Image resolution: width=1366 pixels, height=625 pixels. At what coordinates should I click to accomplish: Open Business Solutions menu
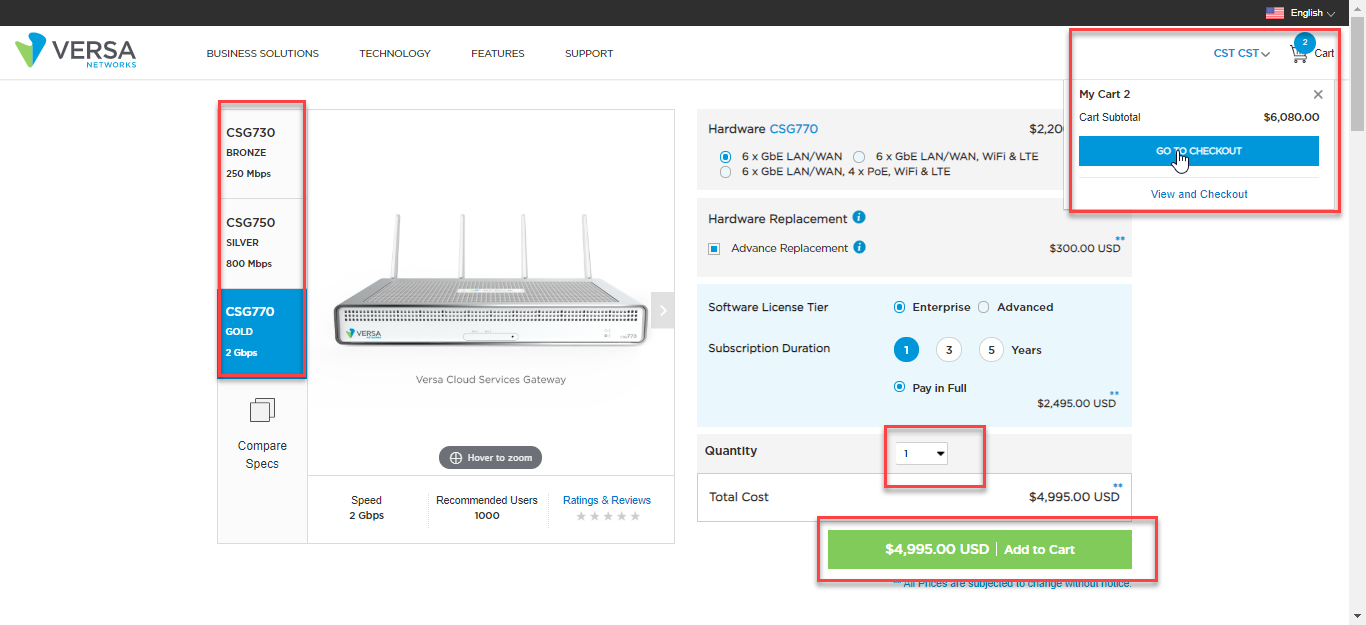pos(262,54)
